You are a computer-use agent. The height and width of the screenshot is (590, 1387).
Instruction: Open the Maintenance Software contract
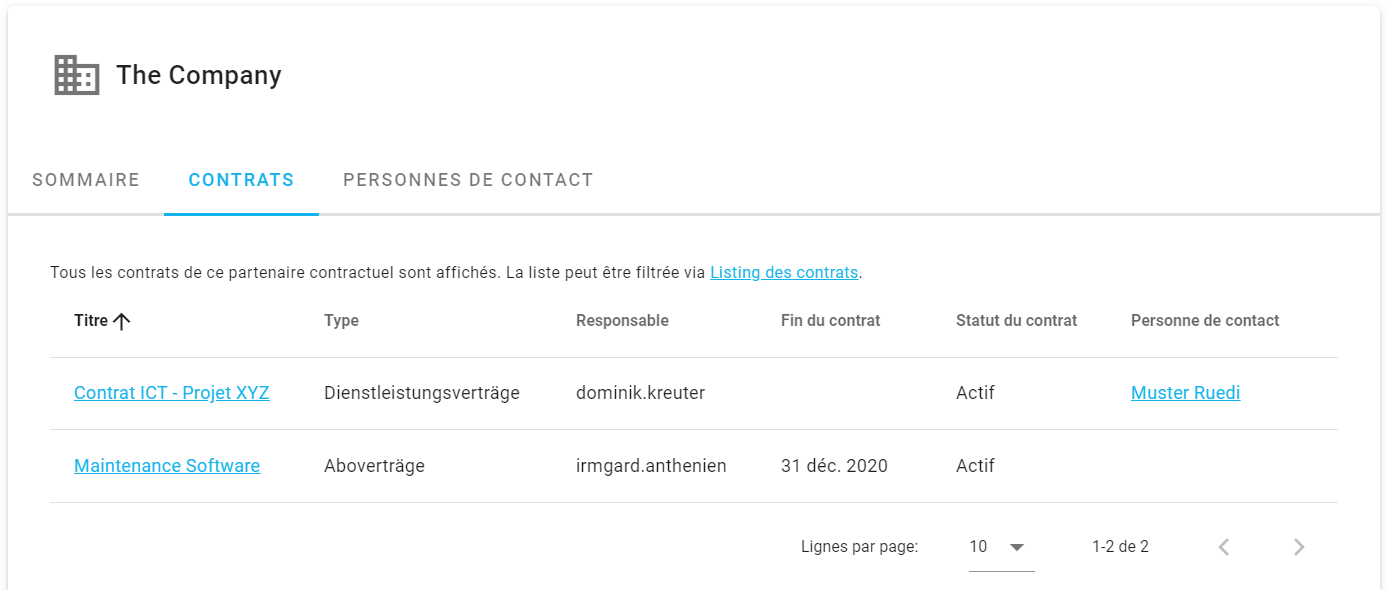pos(167,466)
